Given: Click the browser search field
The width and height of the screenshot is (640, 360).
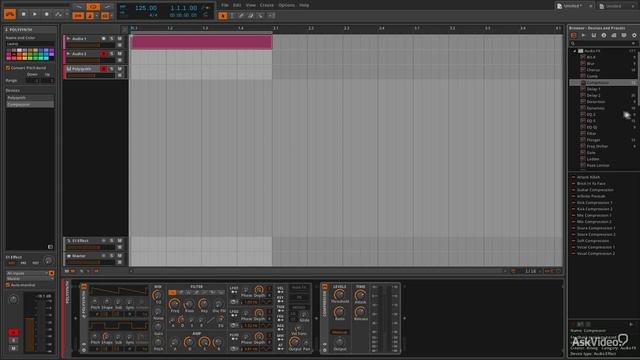Looking at the screenshot, I should (603, 43).
